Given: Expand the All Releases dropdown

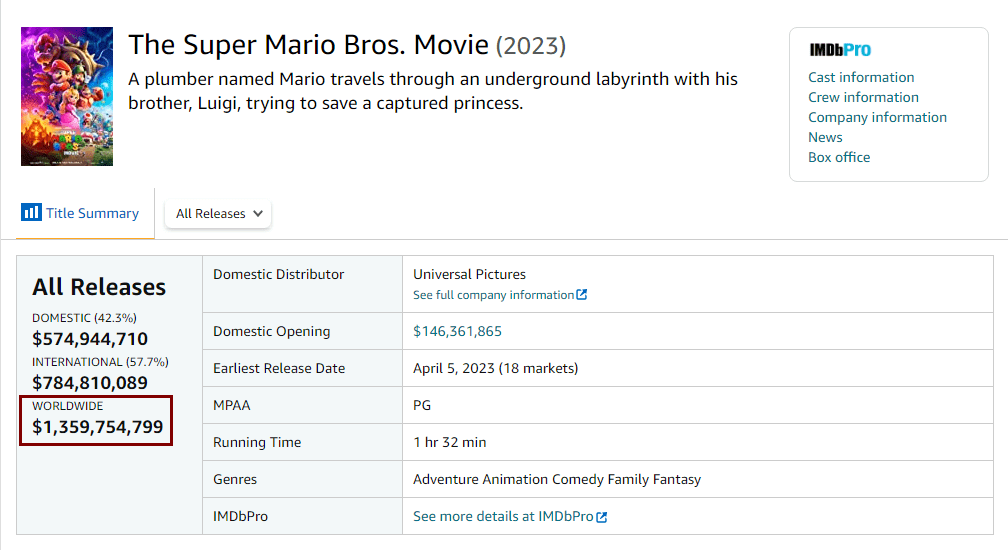Looking at the screenshot, I should [x=218, y=214].
